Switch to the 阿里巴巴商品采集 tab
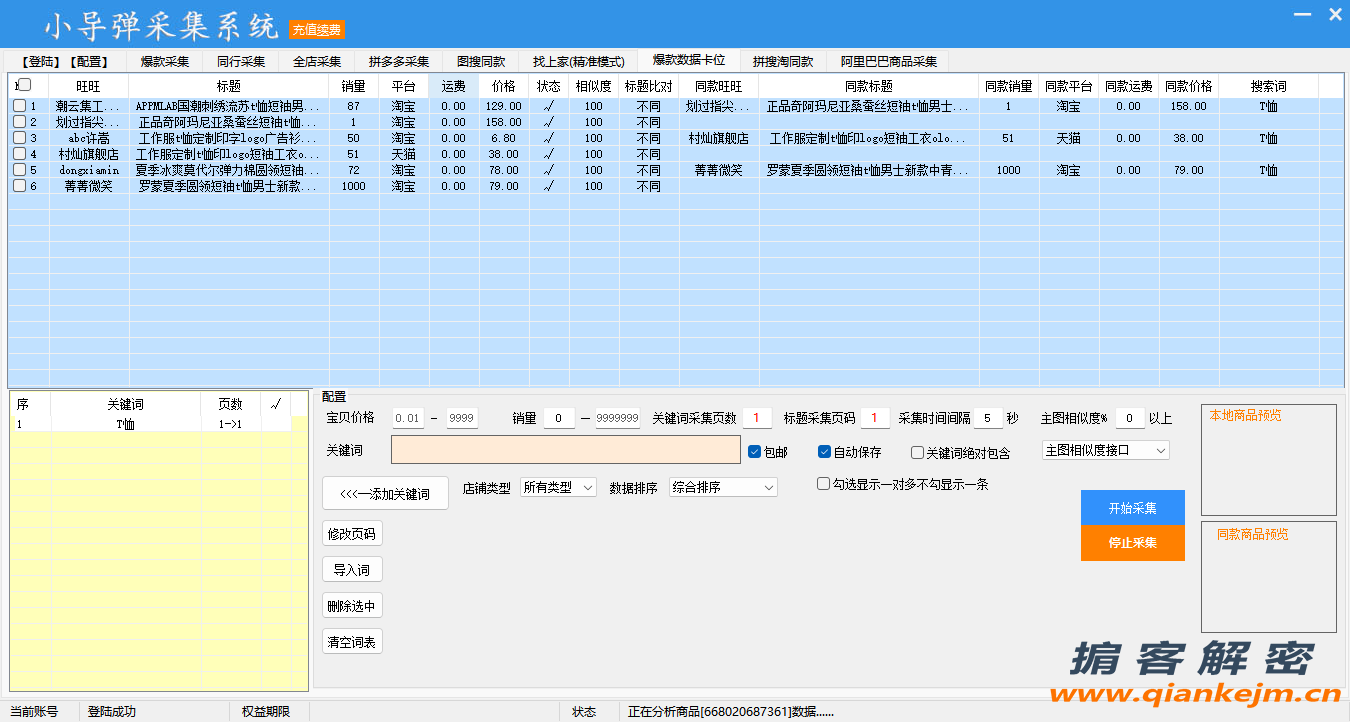This screenshot has width=1350, height=722. [x=888, y=61]
